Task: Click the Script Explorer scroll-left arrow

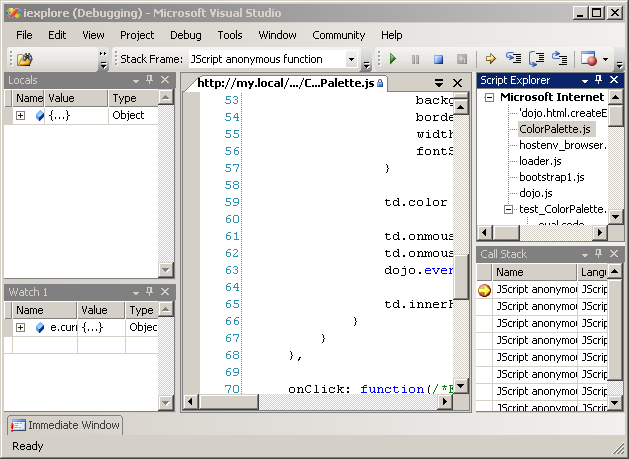Action: pyautogui.click(x=485, y=232)
